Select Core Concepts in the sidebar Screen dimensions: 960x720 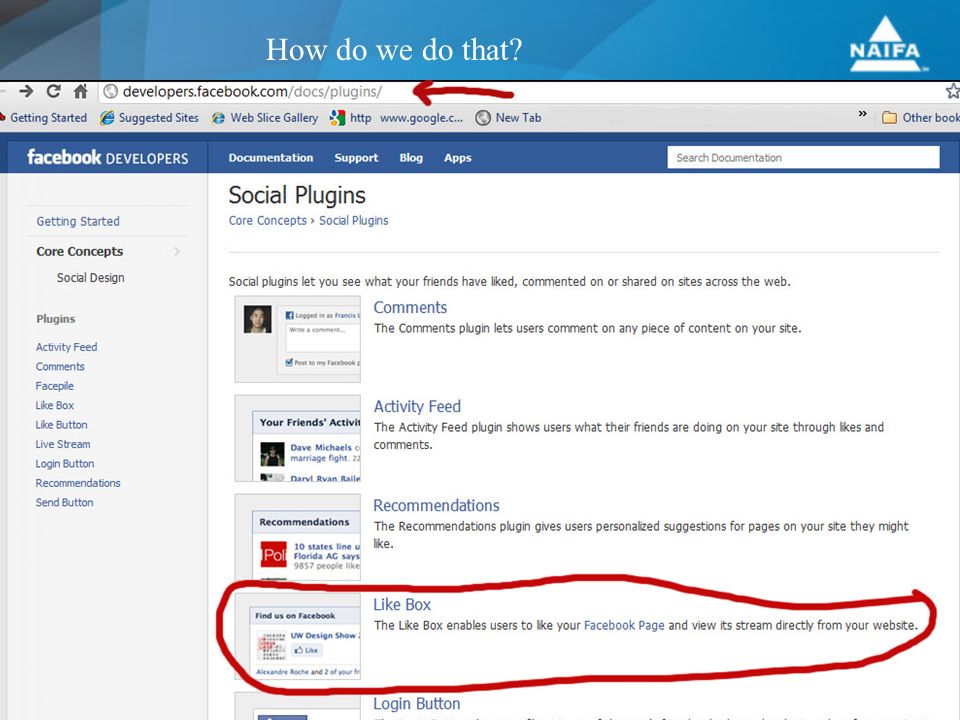point(80,252)
